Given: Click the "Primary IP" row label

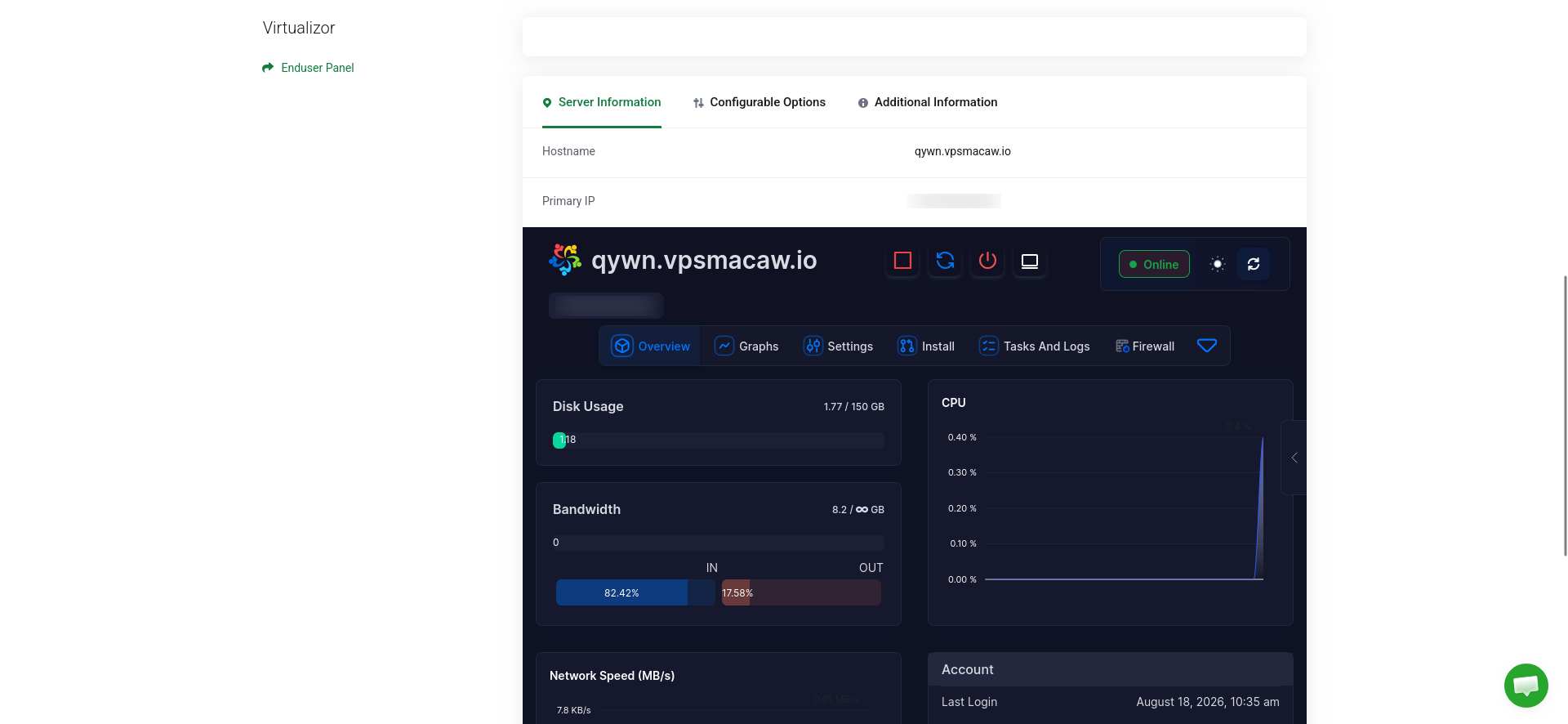Looking at the screenshot, I should click(568, 201).
